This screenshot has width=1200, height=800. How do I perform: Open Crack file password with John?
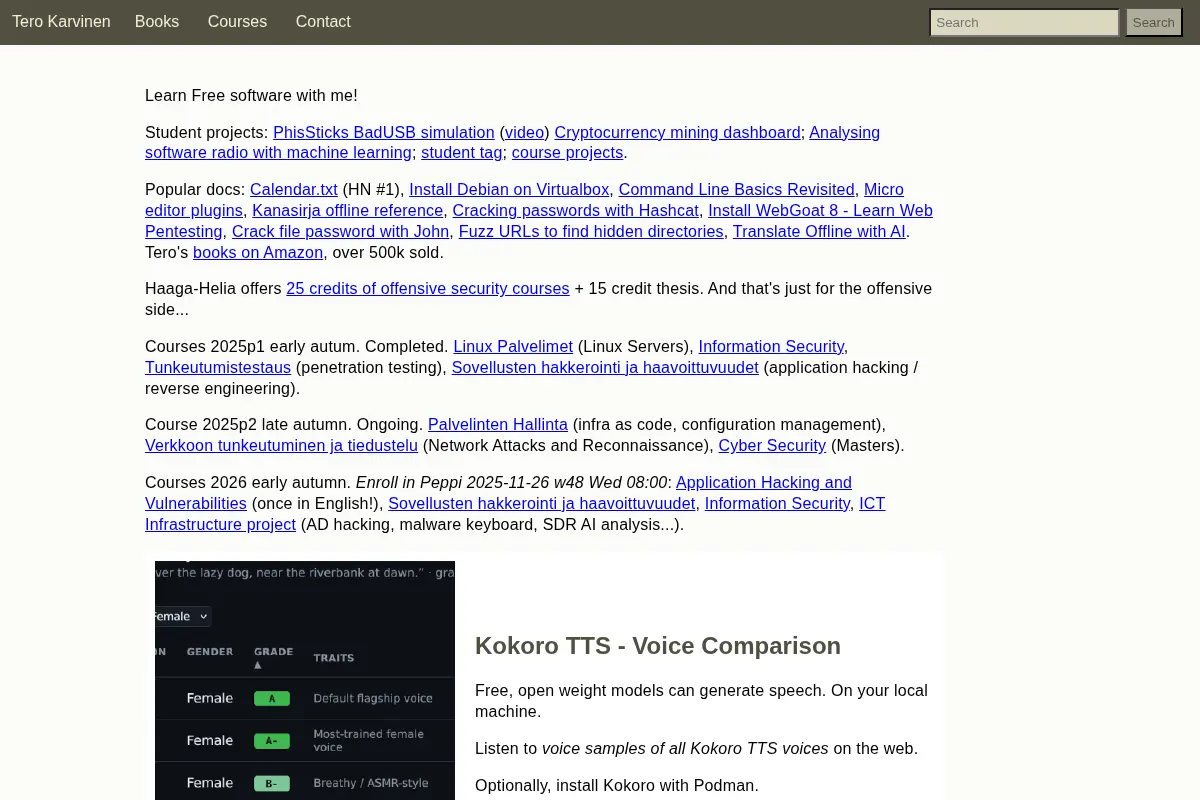[341, 231]
